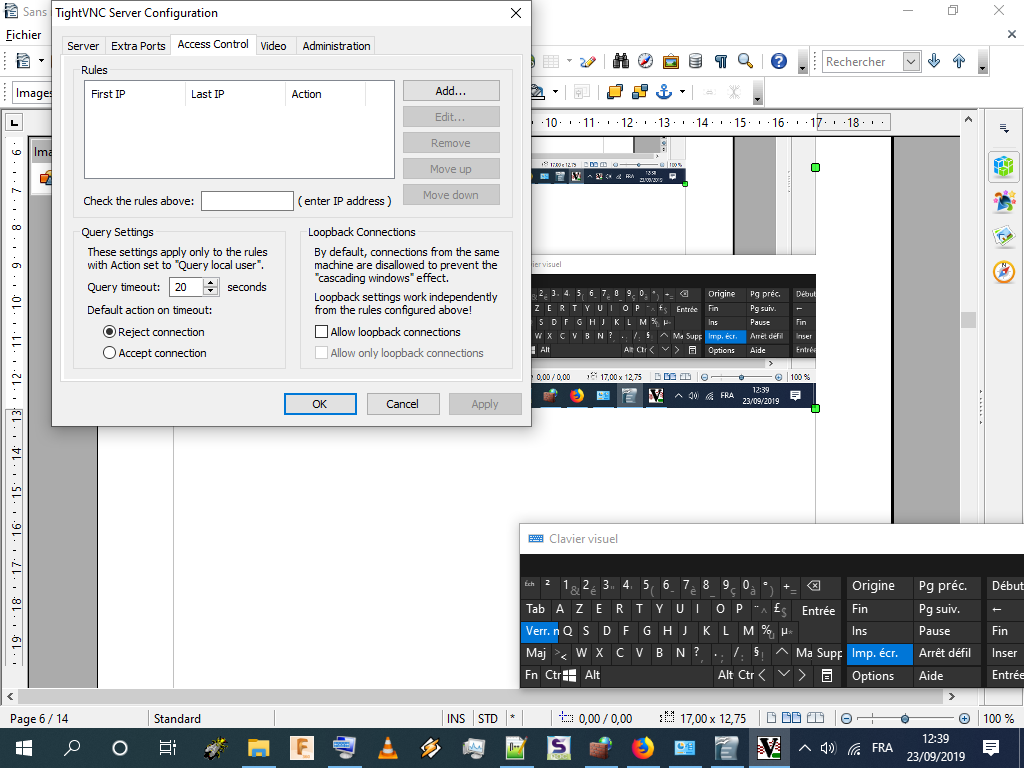Open the Fichier menu
The image size is (1024, 768).
24,35
